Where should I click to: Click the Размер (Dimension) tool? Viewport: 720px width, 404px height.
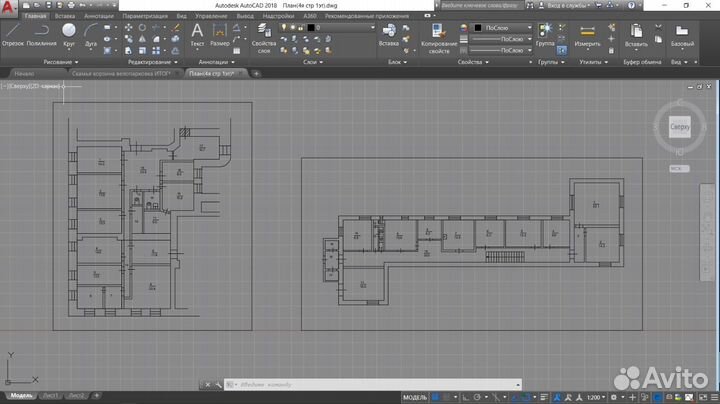pos(221,33)
